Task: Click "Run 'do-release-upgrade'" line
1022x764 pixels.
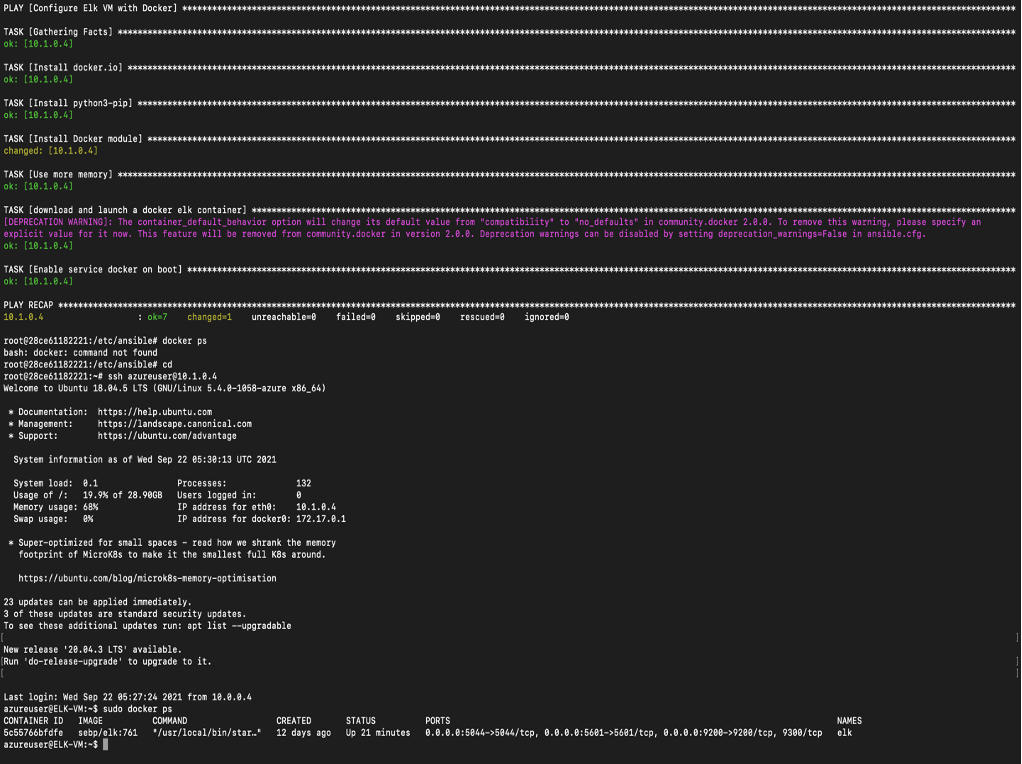Action: 108,662
